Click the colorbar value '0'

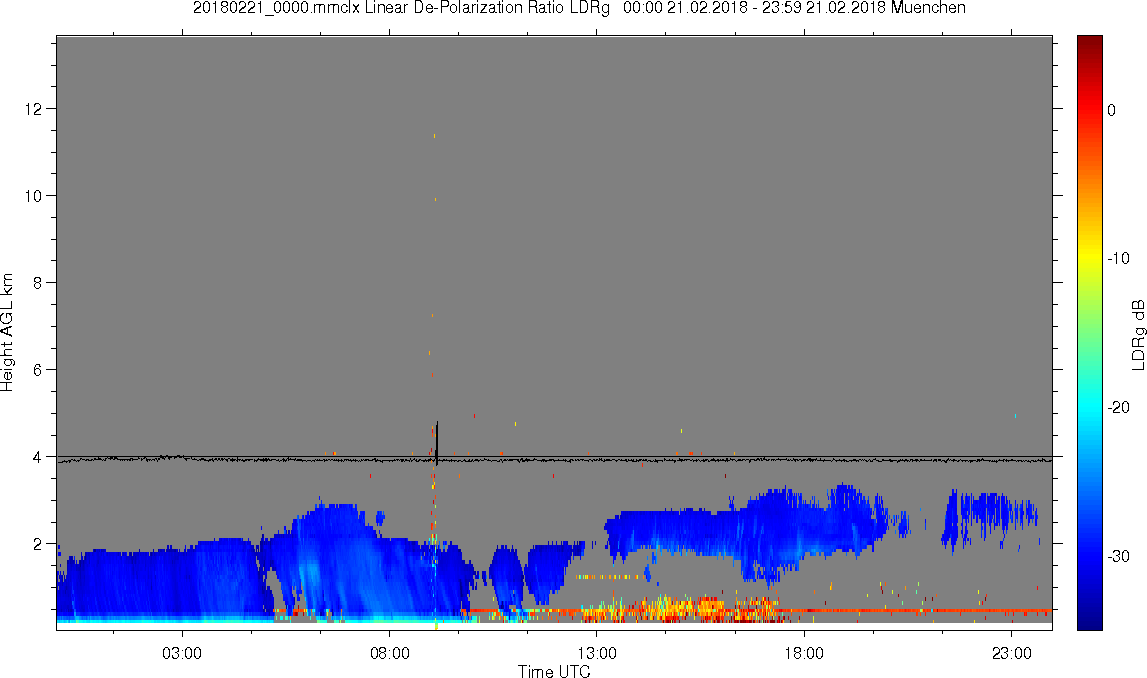point(1112,110)
